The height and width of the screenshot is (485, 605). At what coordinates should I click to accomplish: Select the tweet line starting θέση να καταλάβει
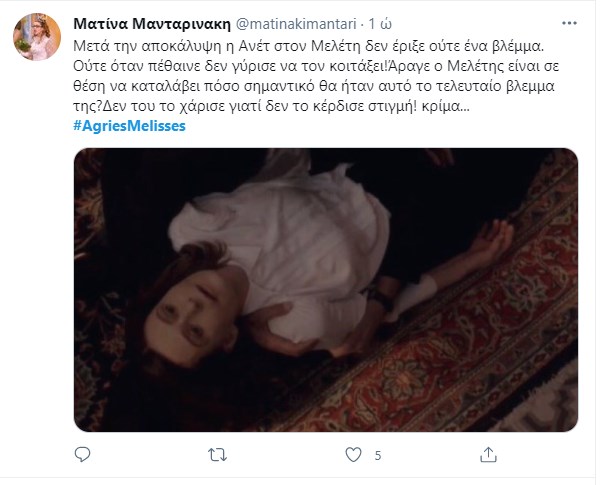coord(314,86)
